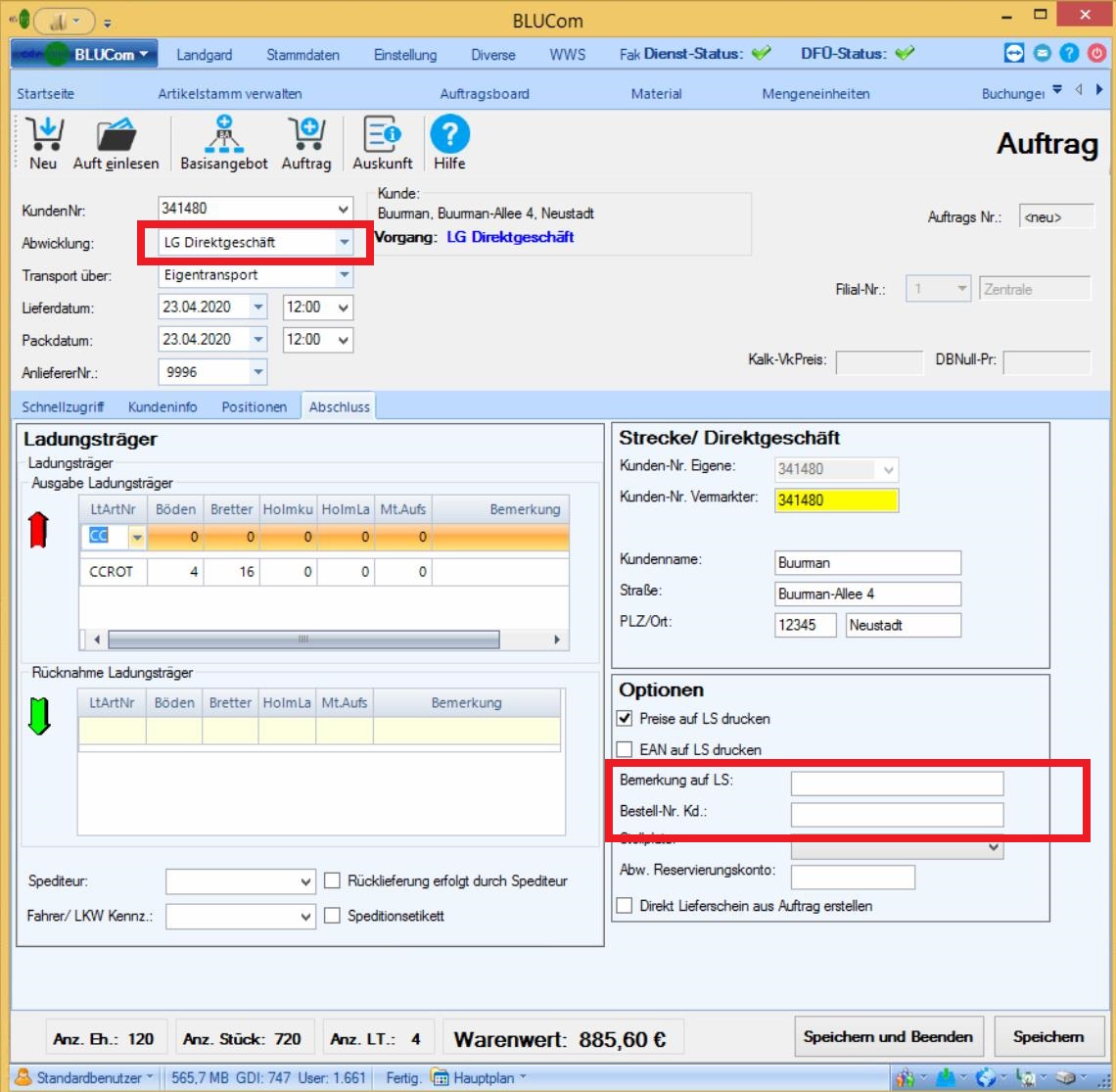Screen dimensions: 1116x1092
Task: Switch to the Positionen tab
Action: pos(254,406)
